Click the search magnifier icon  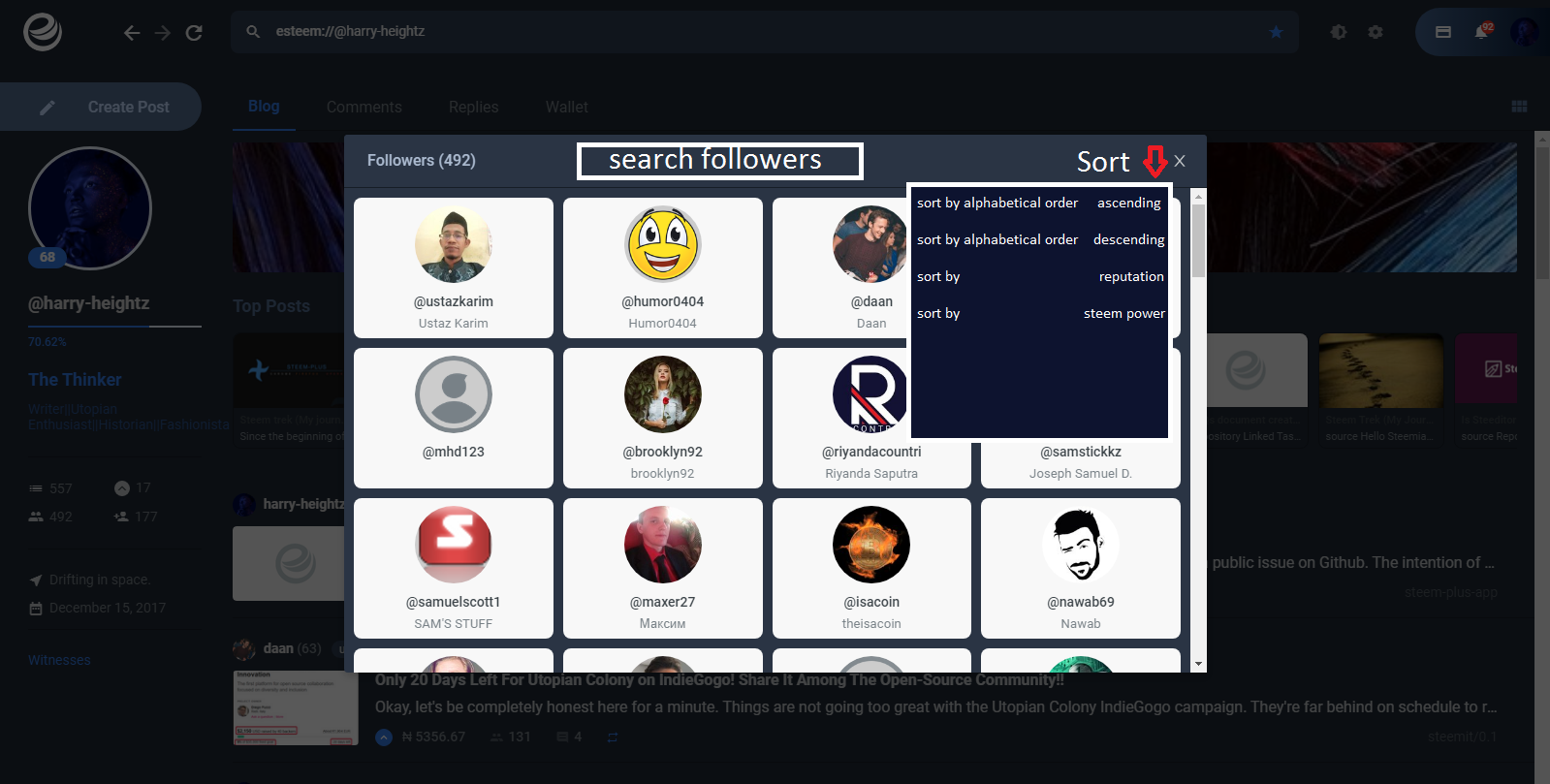click(x=253, y=32)
